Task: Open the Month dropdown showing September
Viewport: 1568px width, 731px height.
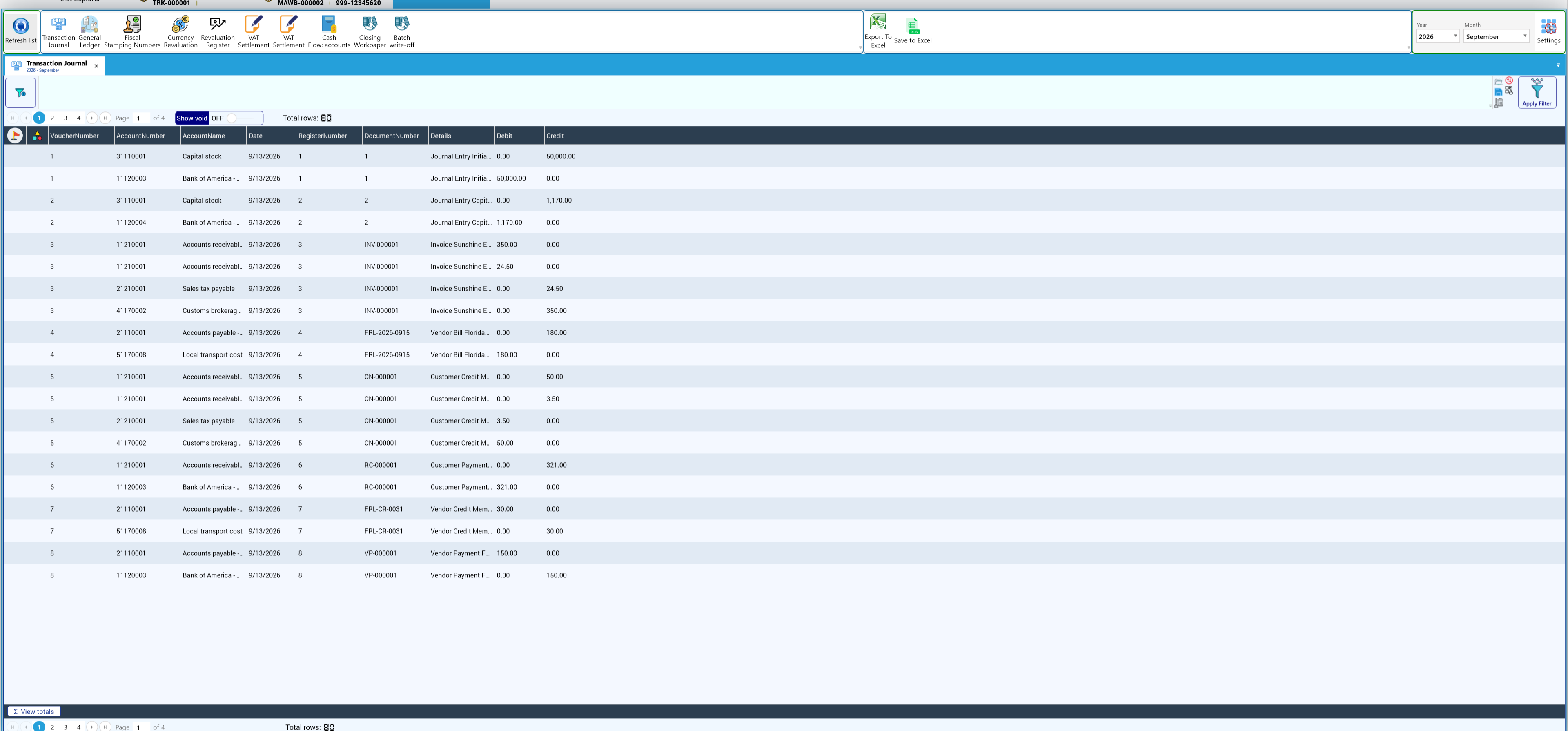Action: click(x=1496, y=36)
